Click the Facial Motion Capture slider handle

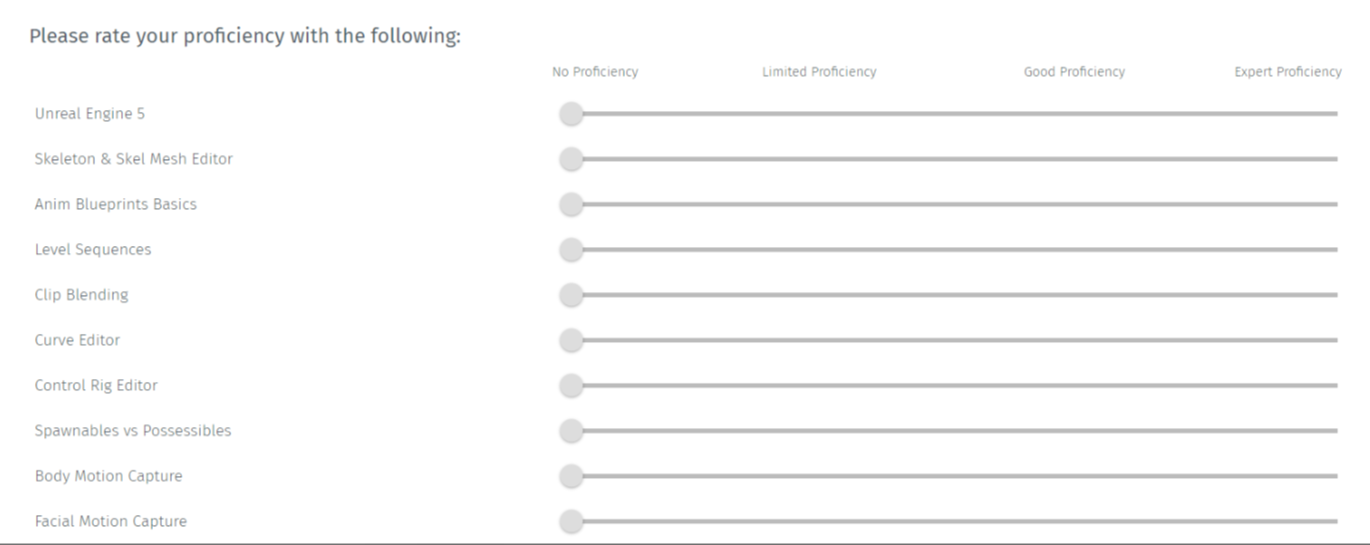click(x=571, y=521)
